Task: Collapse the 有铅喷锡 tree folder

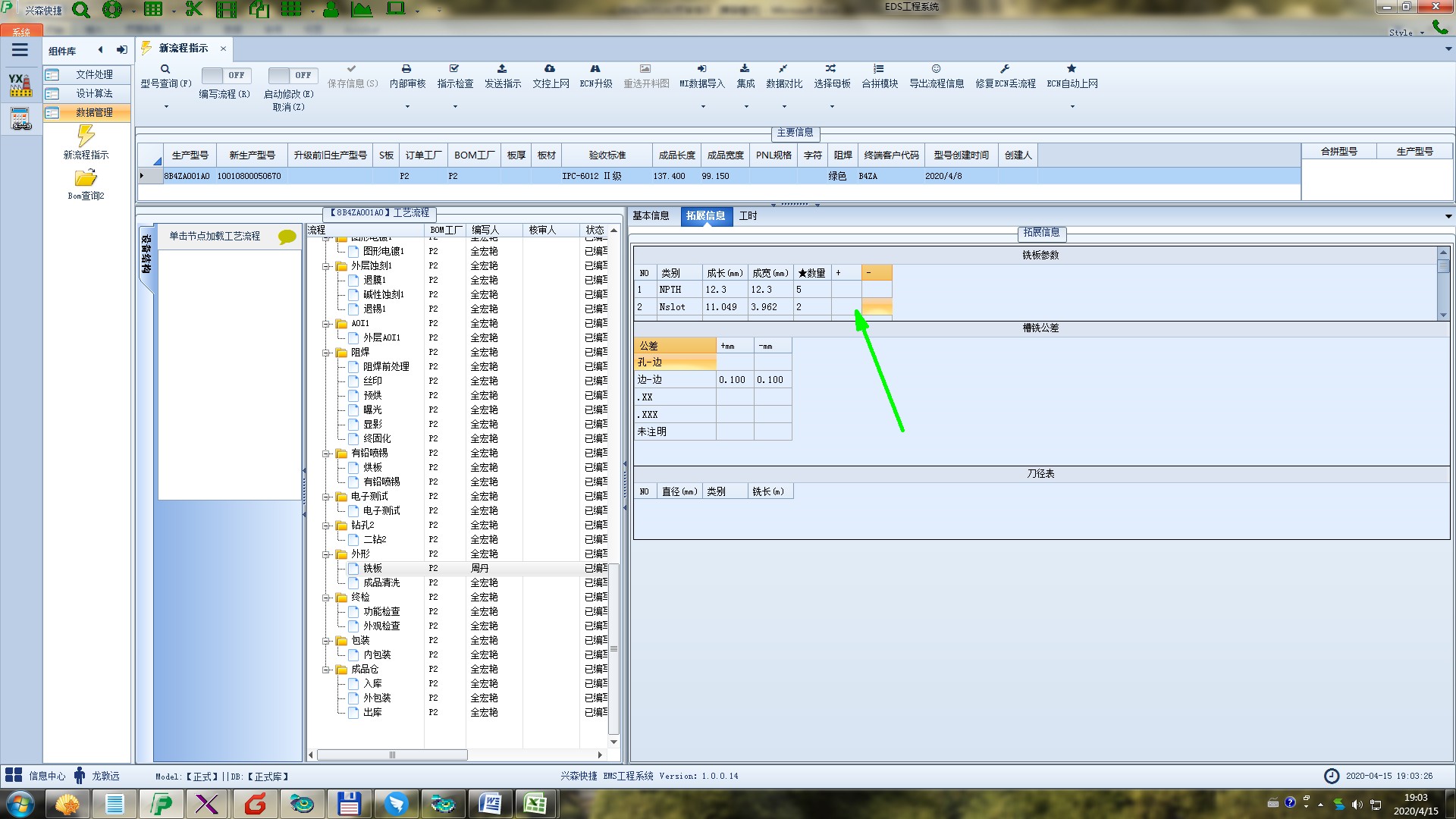Action: 327,453
